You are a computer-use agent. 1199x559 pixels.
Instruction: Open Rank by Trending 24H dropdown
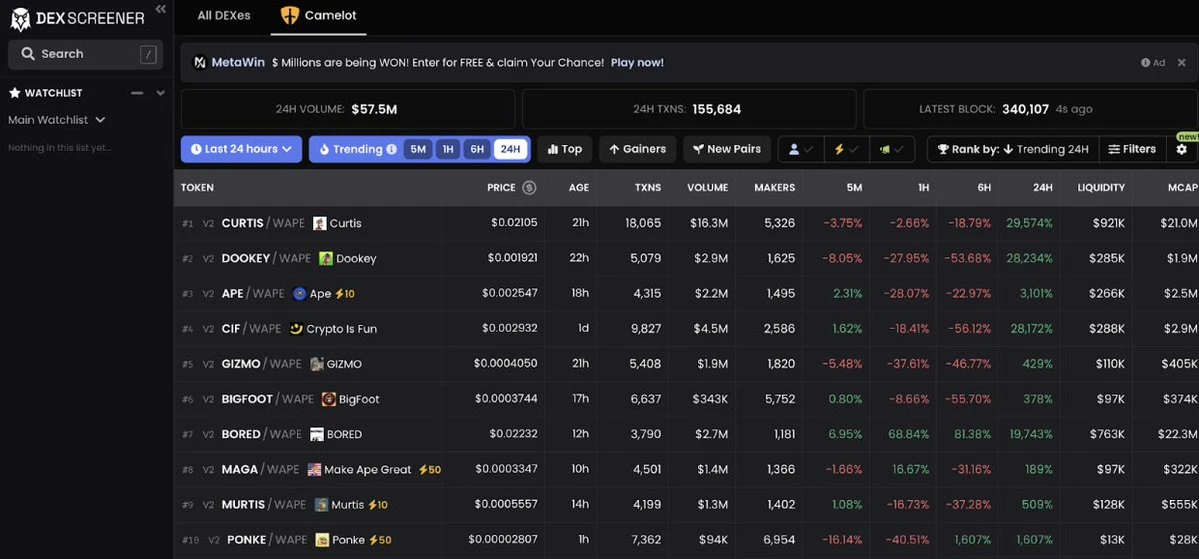click(x=1012, y=149)
